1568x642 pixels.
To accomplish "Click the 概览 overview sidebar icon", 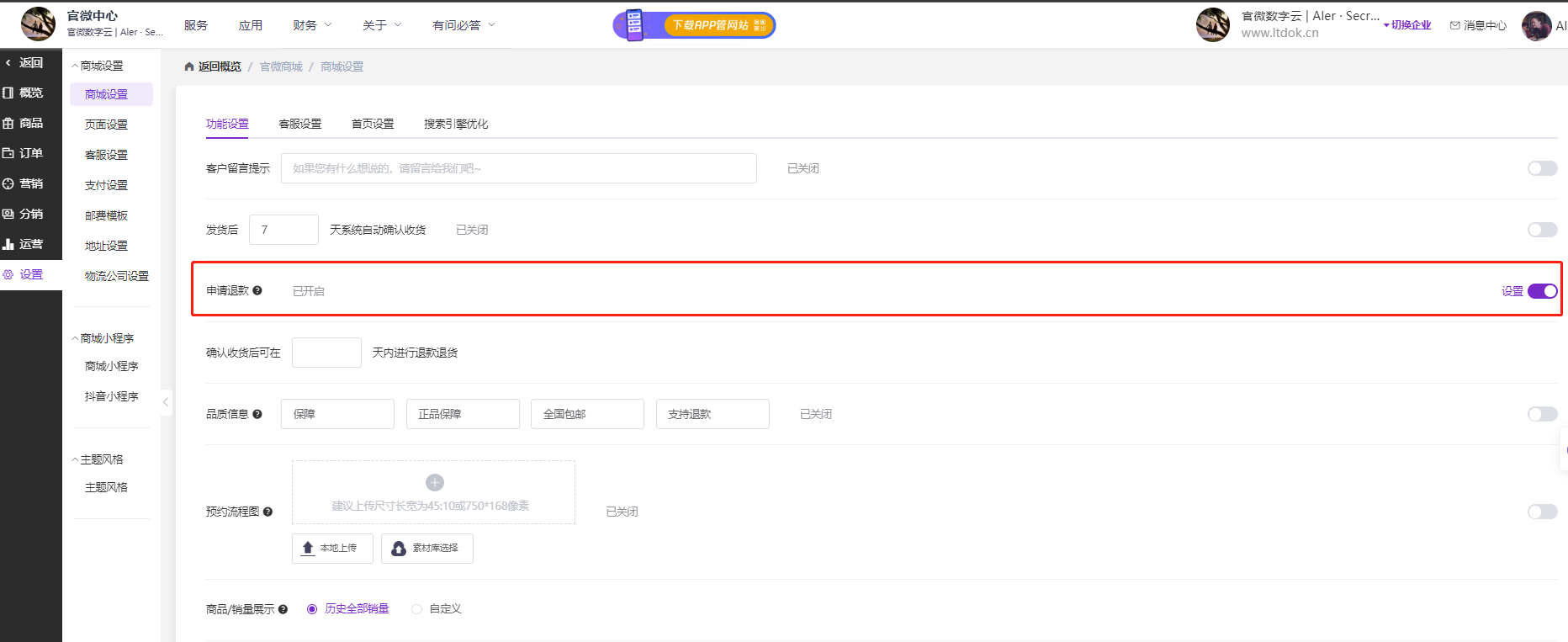I will tap(8, 93).
